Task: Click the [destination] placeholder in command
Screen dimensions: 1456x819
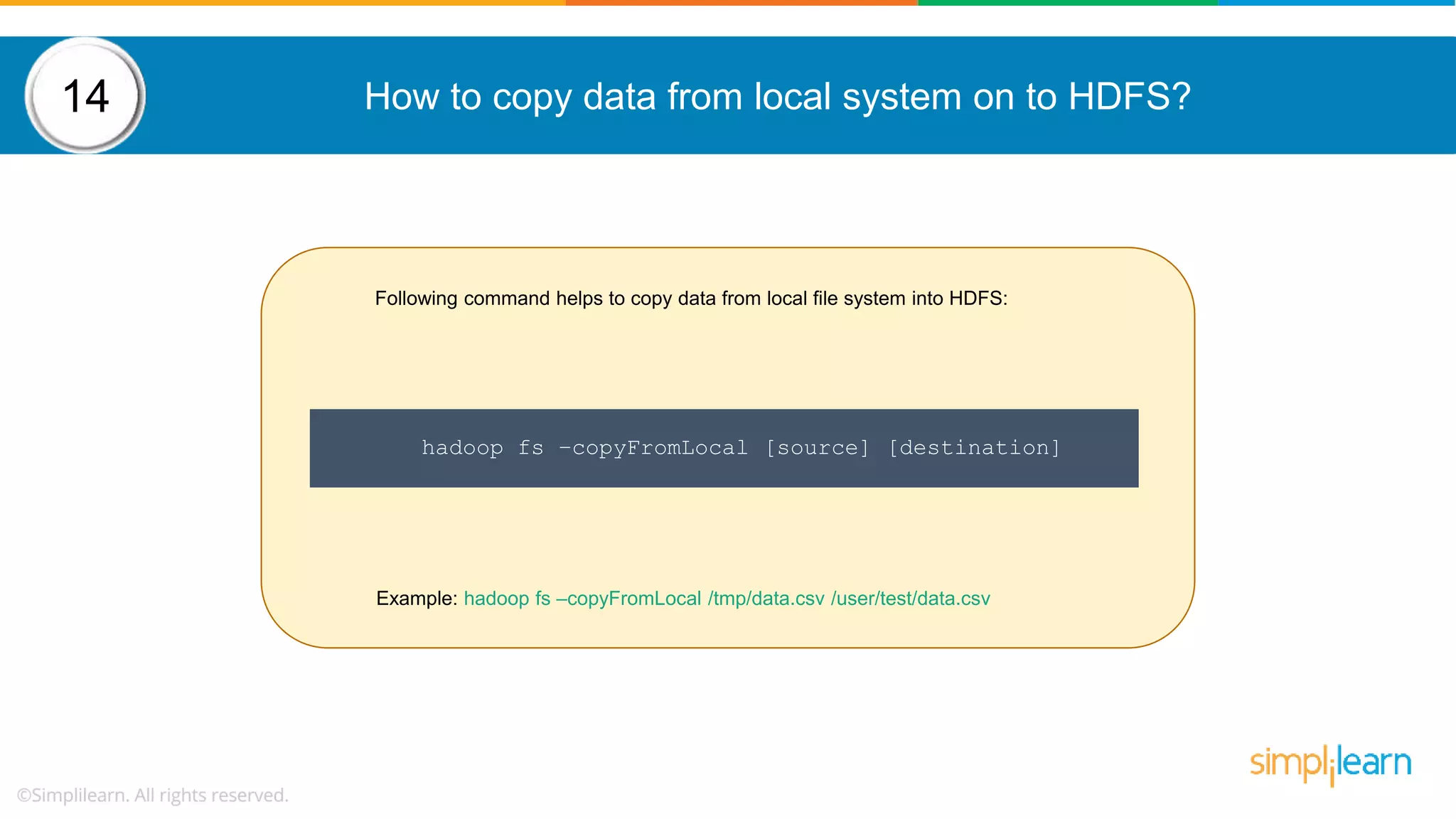Action: coord(975,448)
